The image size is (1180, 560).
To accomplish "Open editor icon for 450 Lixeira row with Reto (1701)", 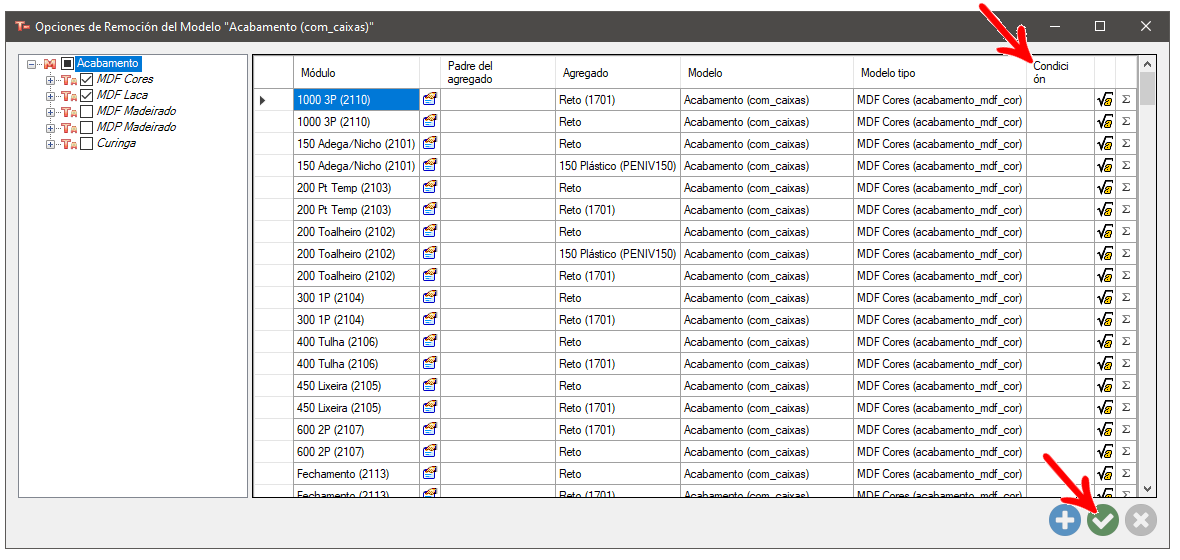I will point(430,408).
